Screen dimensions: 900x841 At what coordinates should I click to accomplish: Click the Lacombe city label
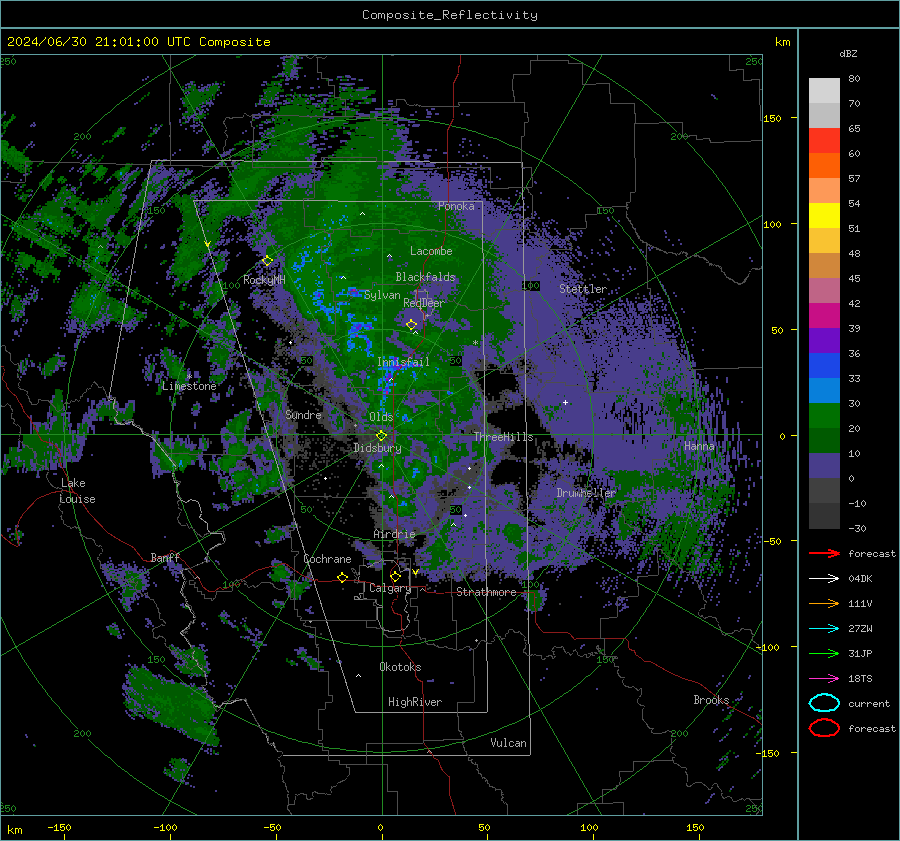click(431, 251)
